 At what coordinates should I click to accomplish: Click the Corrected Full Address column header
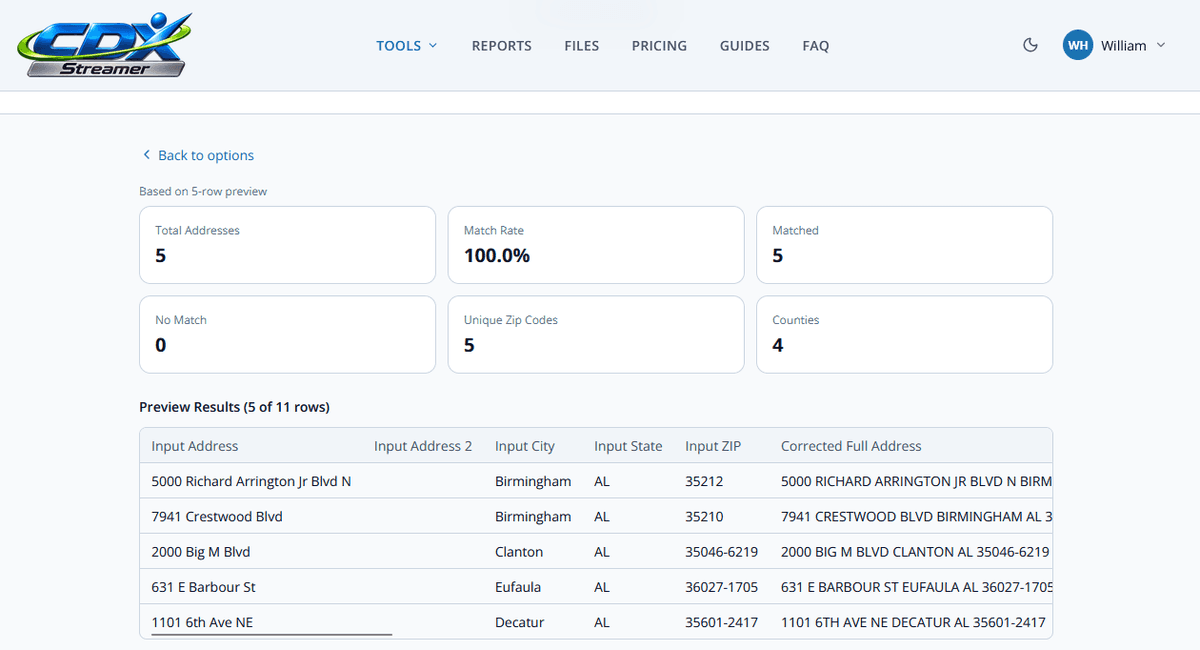click(851, 446)
